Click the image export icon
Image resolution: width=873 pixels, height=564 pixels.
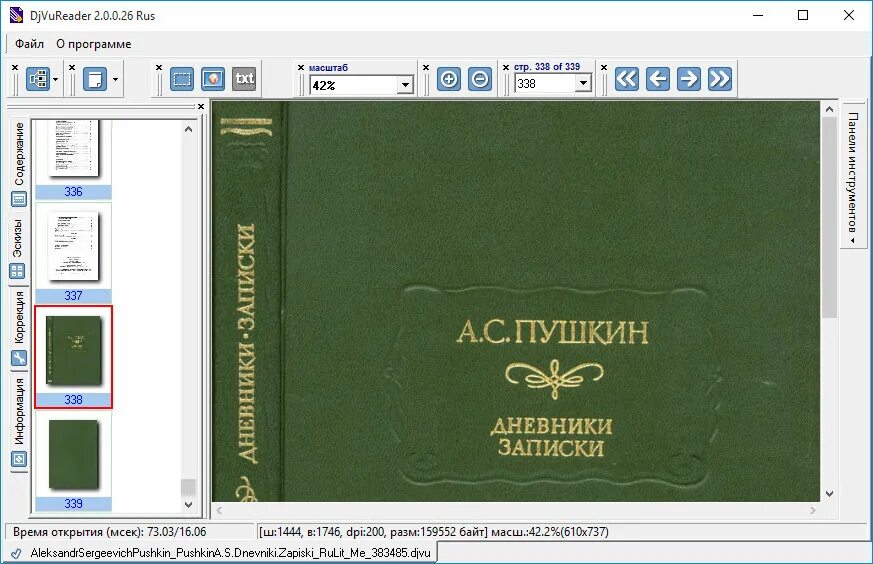point(213,79)
